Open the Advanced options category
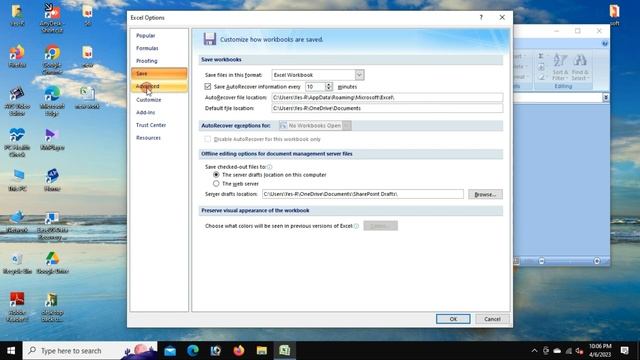This screenshot has height=360, width=640. (x=159, y=86)
